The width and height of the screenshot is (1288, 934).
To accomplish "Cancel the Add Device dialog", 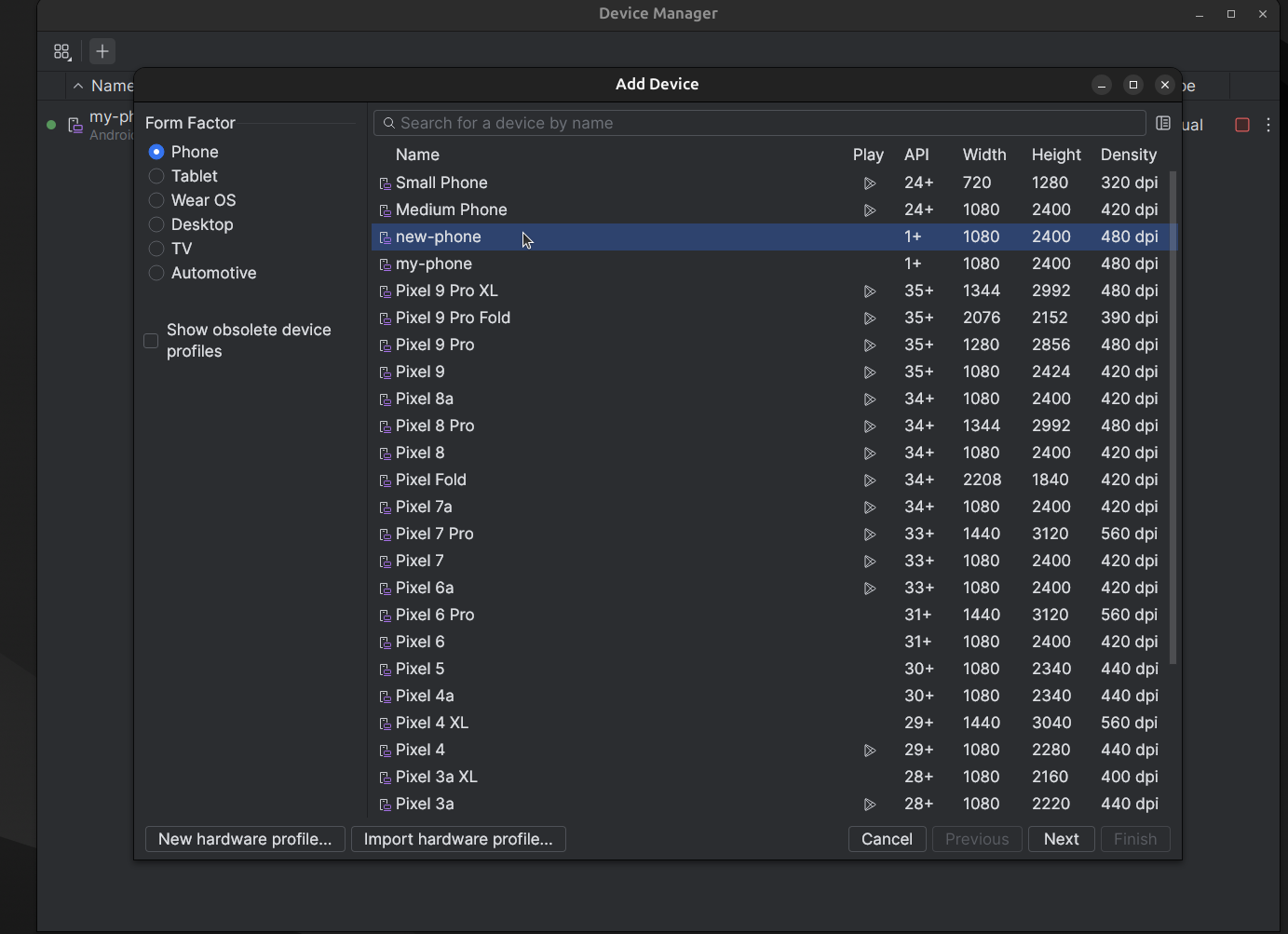I will (x=887, y=839).
